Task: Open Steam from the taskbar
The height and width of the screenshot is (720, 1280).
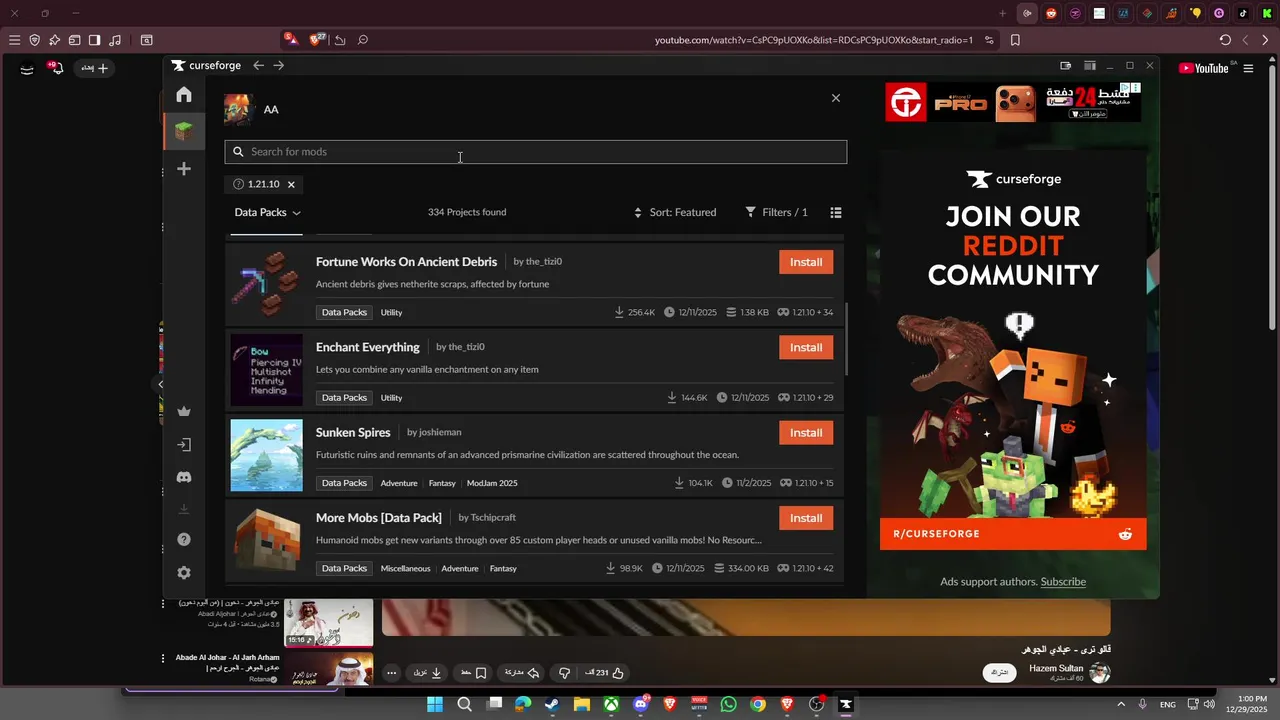Action: tap(552, 704)
